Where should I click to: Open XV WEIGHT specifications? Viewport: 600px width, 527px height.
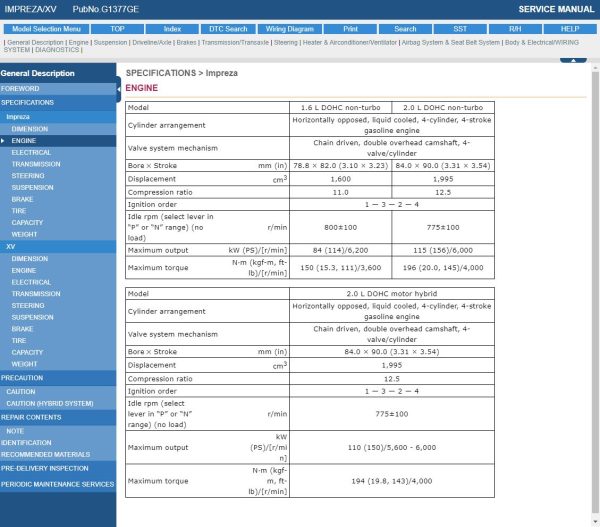click(58, 364)
